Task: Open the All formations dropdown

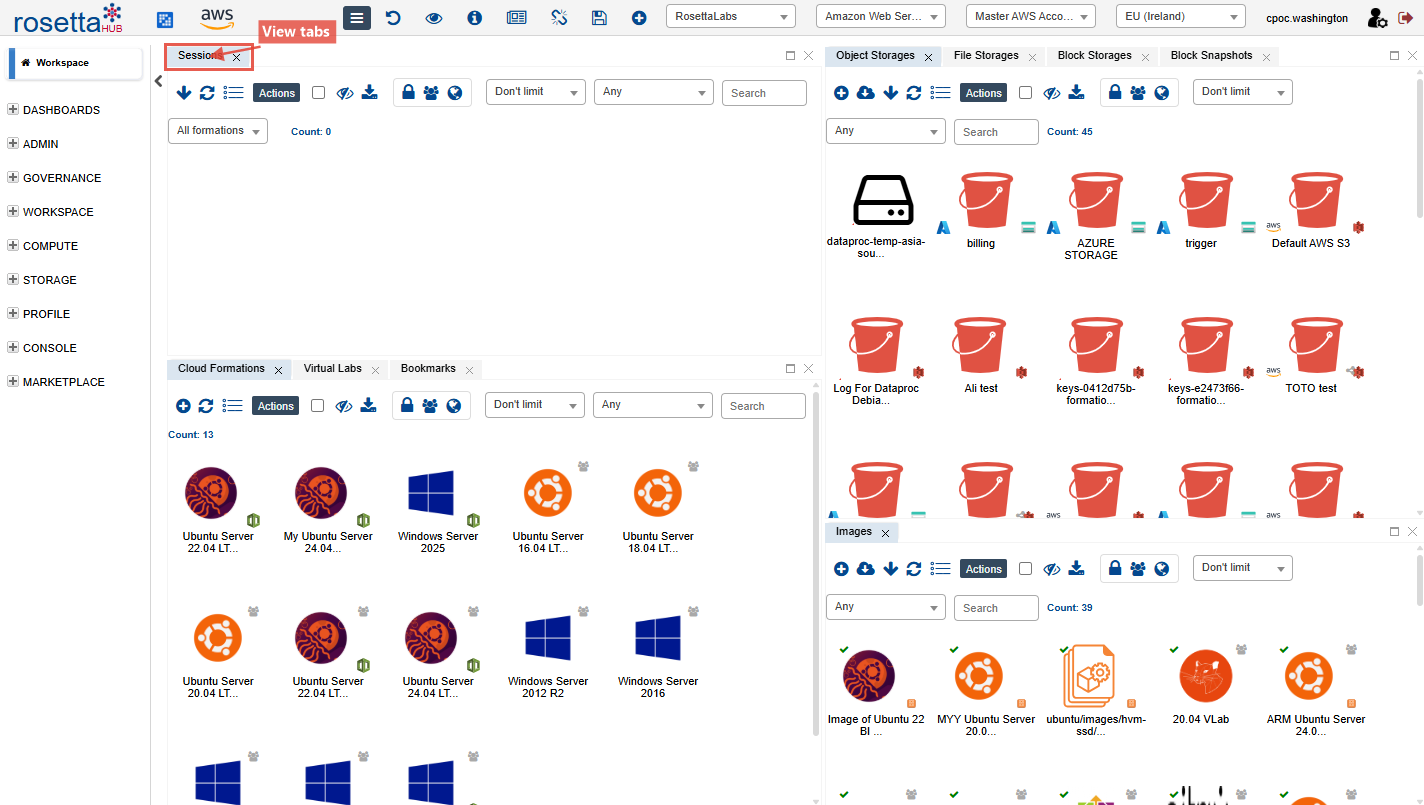Action: click(x=217, y=131)
